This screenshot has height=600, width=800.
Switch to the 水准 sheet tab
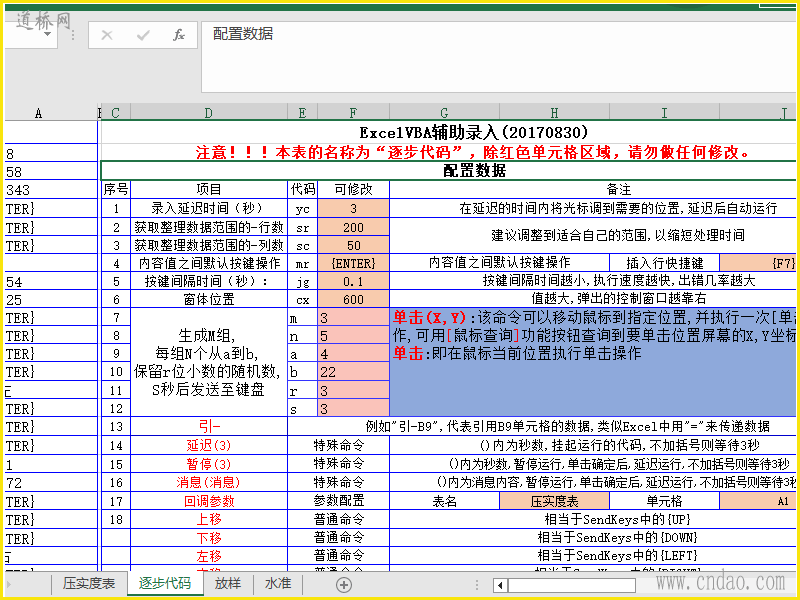tap(278, 583)
